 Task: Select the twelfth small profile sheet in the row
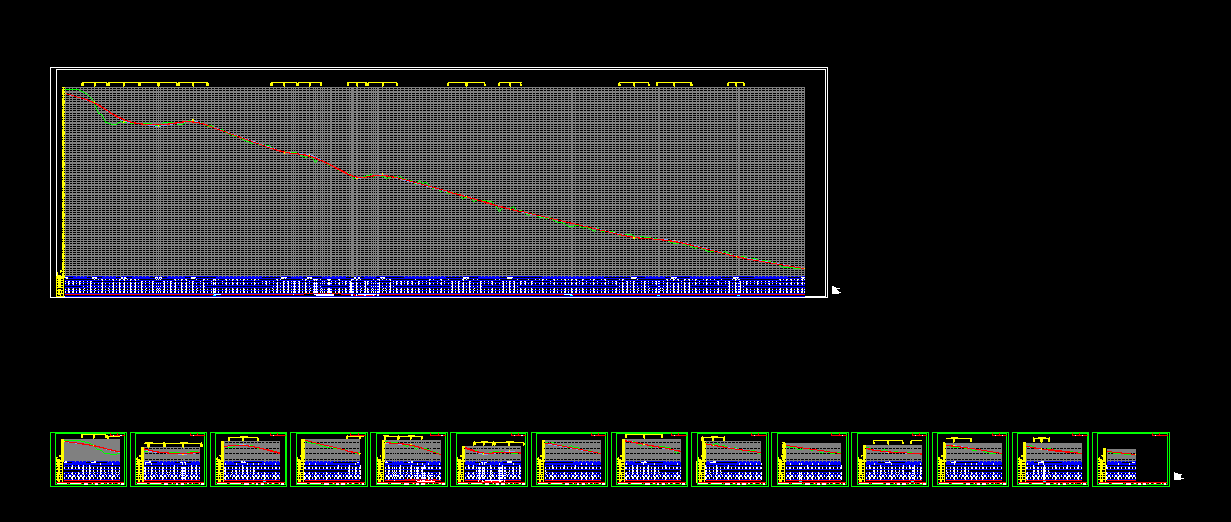(971, 460)
